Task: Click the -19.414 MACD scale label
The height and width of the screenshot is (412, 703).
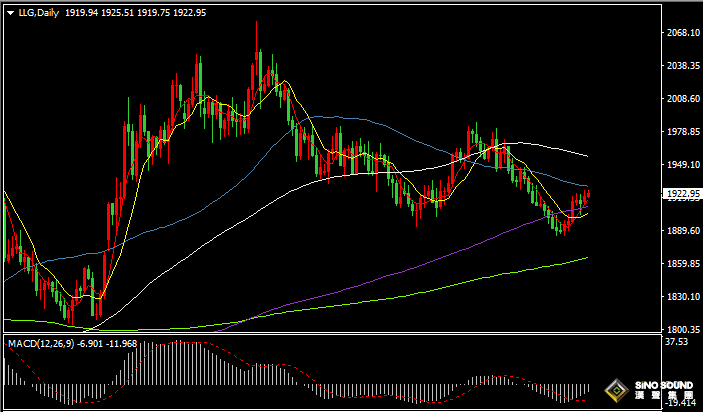Action: click(680, 402)
